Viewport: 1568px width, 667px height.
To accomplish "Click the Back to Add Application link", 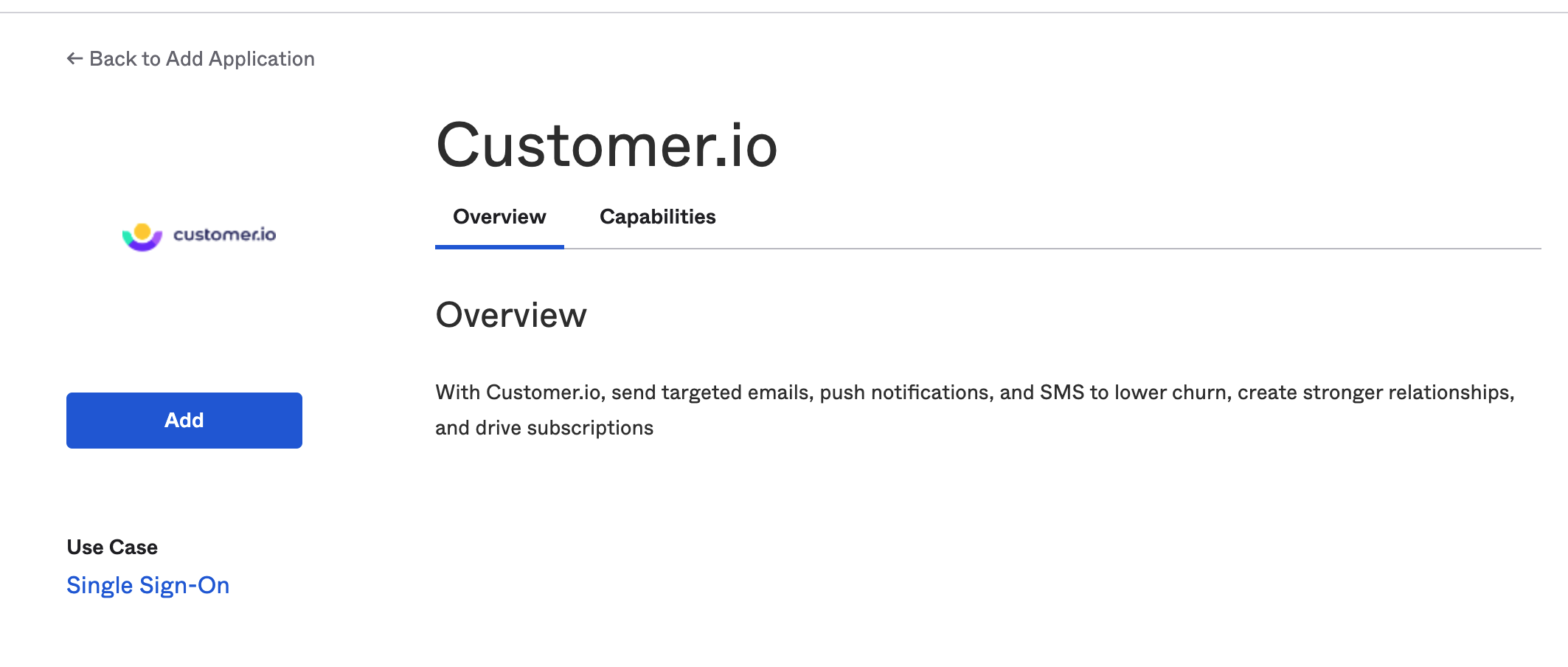I will pyautogui.click(x=202, y=58).
